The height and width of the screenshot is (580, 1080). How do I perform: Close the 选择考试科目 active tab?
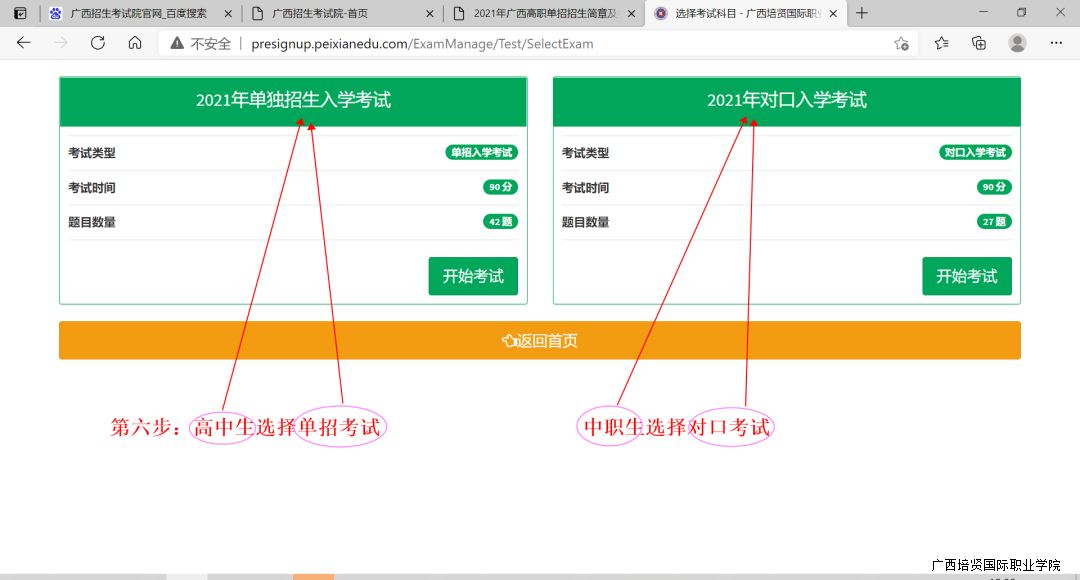(x=833, y=13)
